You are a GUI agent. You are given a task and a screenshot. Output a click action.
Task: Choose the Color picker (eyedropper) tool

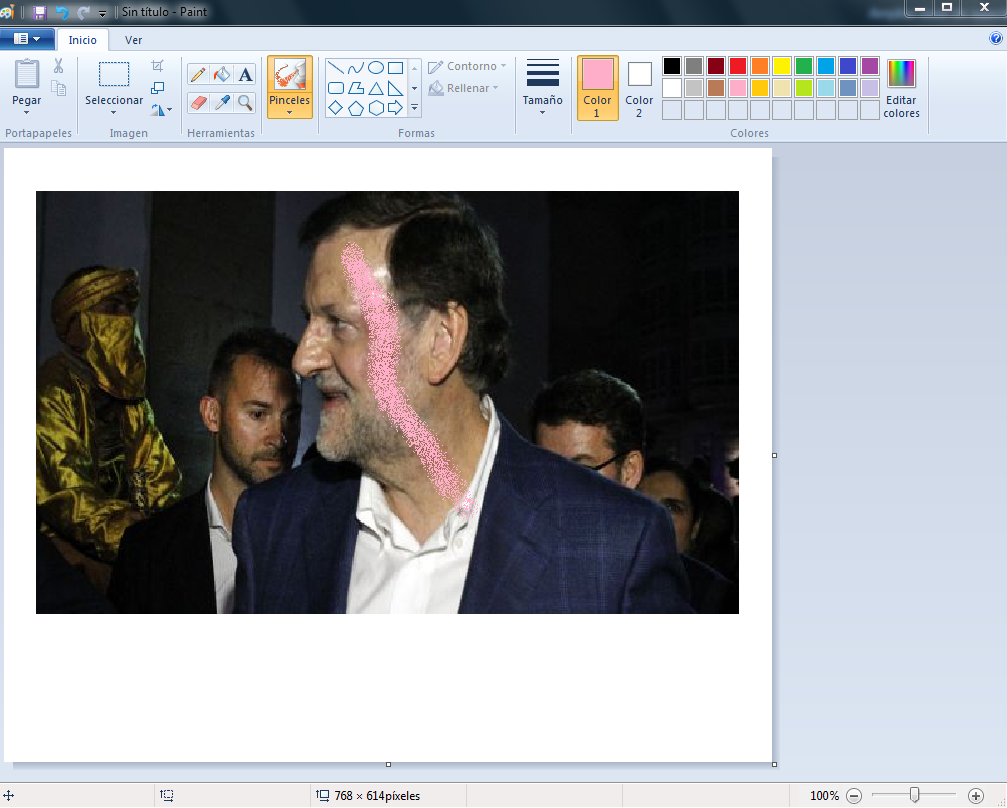[x=222, y=103]
